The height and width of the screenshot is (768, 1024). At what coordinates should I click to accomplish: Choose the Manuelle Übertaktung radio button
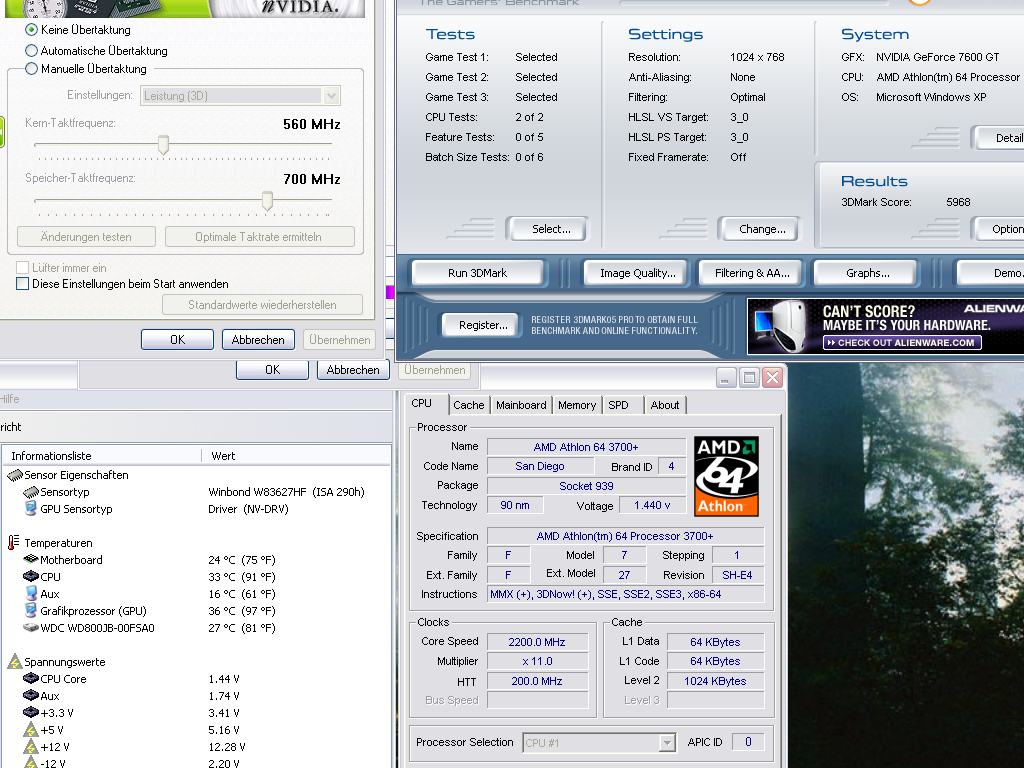(31, 69)
